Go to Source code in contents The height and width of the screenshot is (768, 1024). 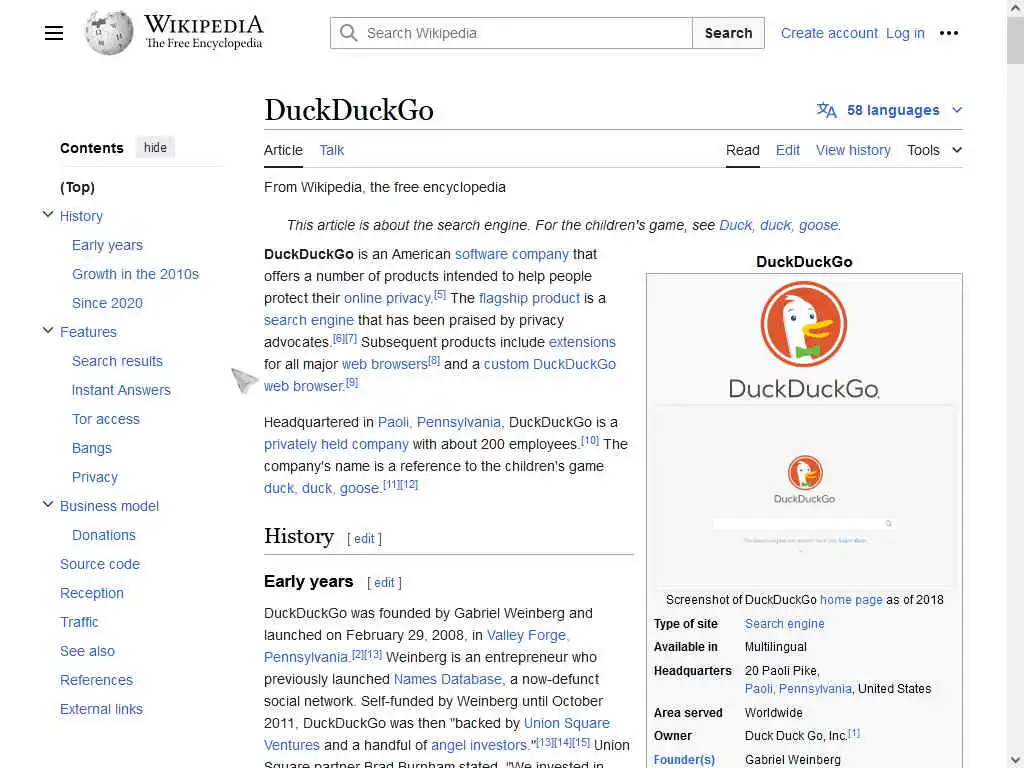pos(100,564)
